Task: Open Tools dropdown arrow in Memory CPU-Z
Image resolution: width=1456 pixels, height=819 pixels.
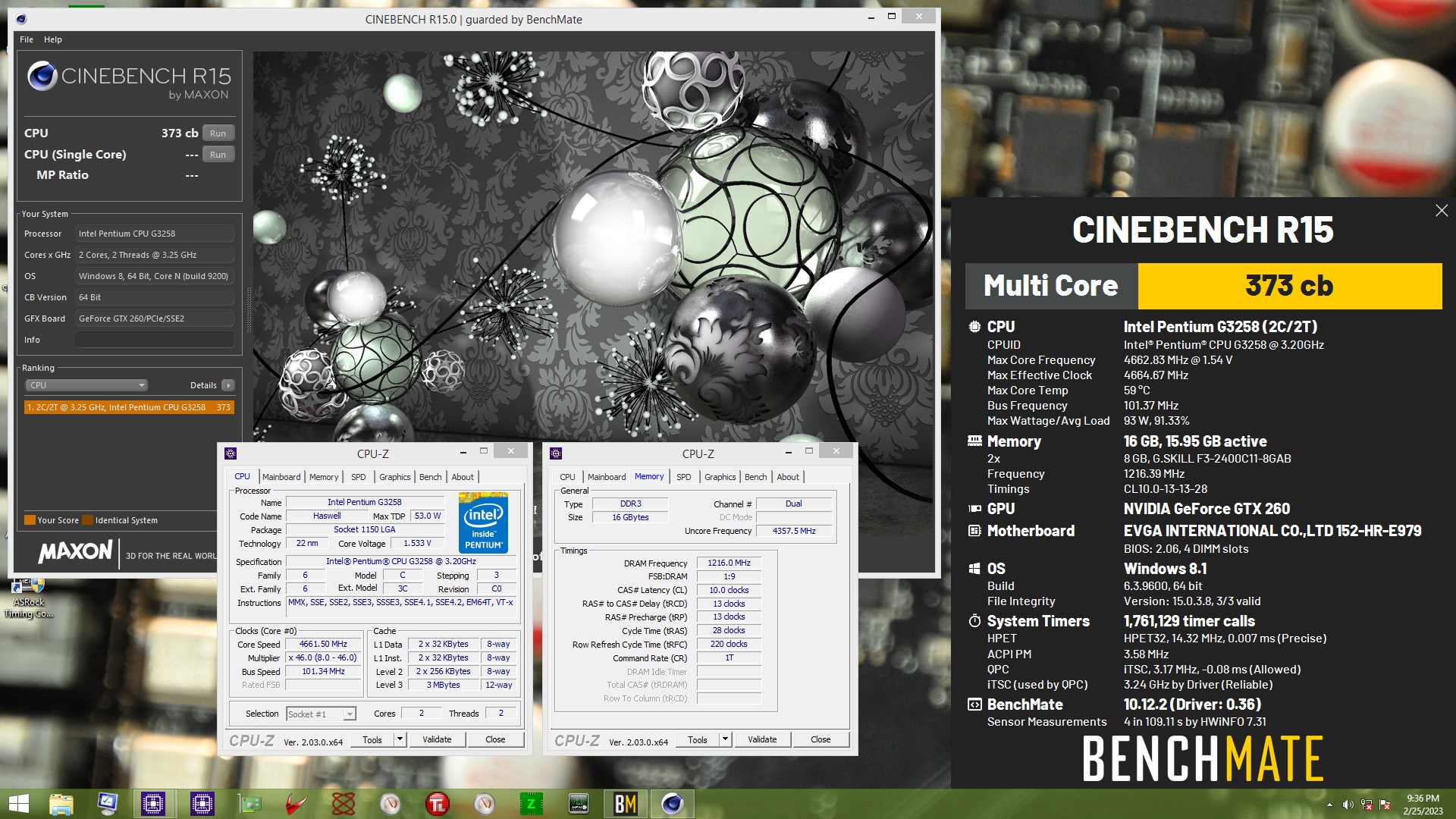Action: pyautogui.click(x=726, y=739)
